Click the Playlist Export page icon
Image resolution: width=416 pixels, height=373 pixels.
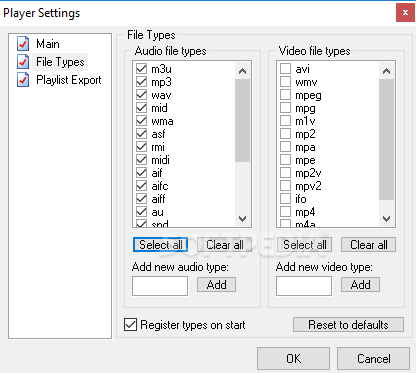coord(23,80)
